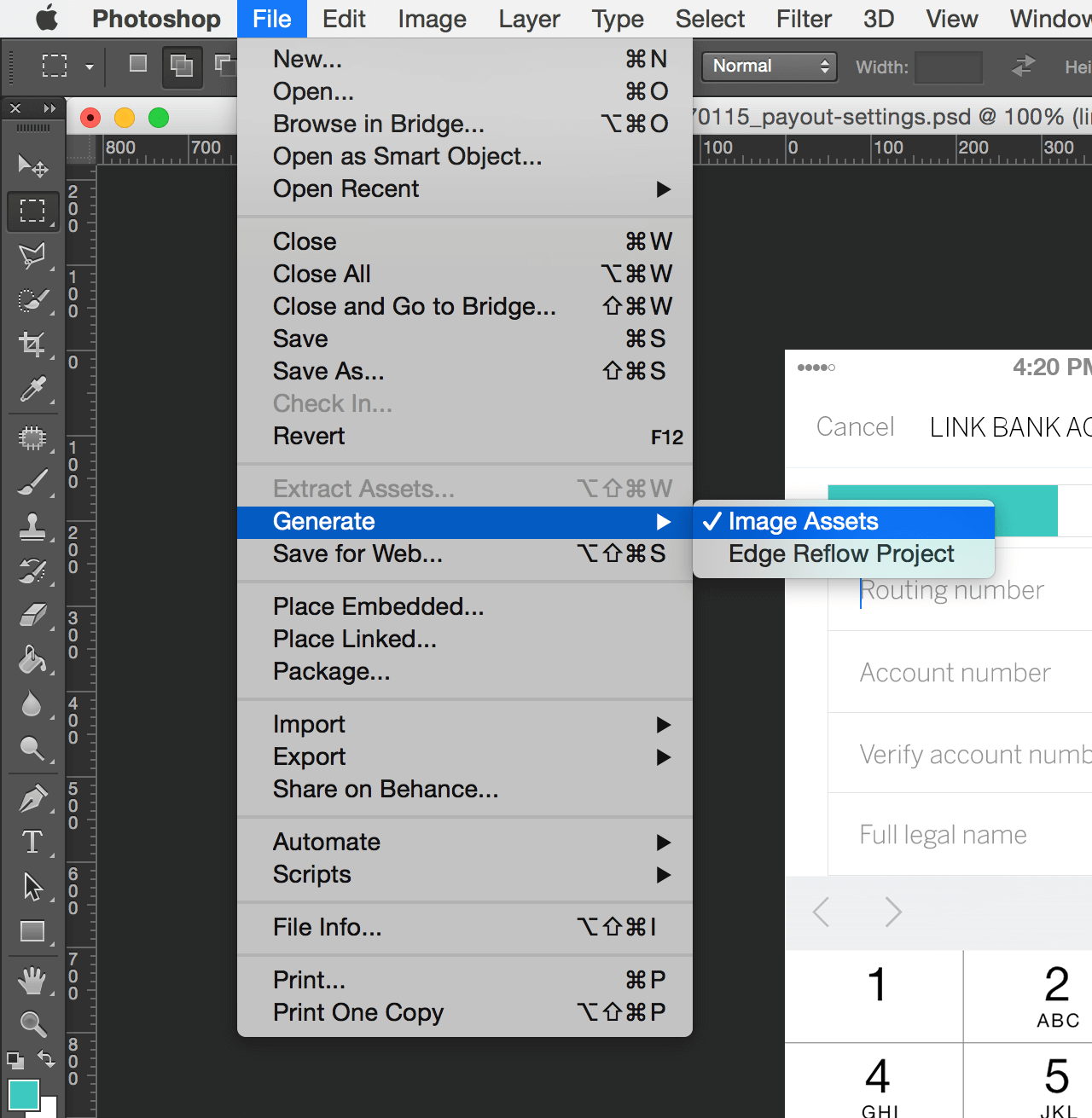1092x1118 pixels.
Task: Open the Edit menu
Action: (344, 19)
